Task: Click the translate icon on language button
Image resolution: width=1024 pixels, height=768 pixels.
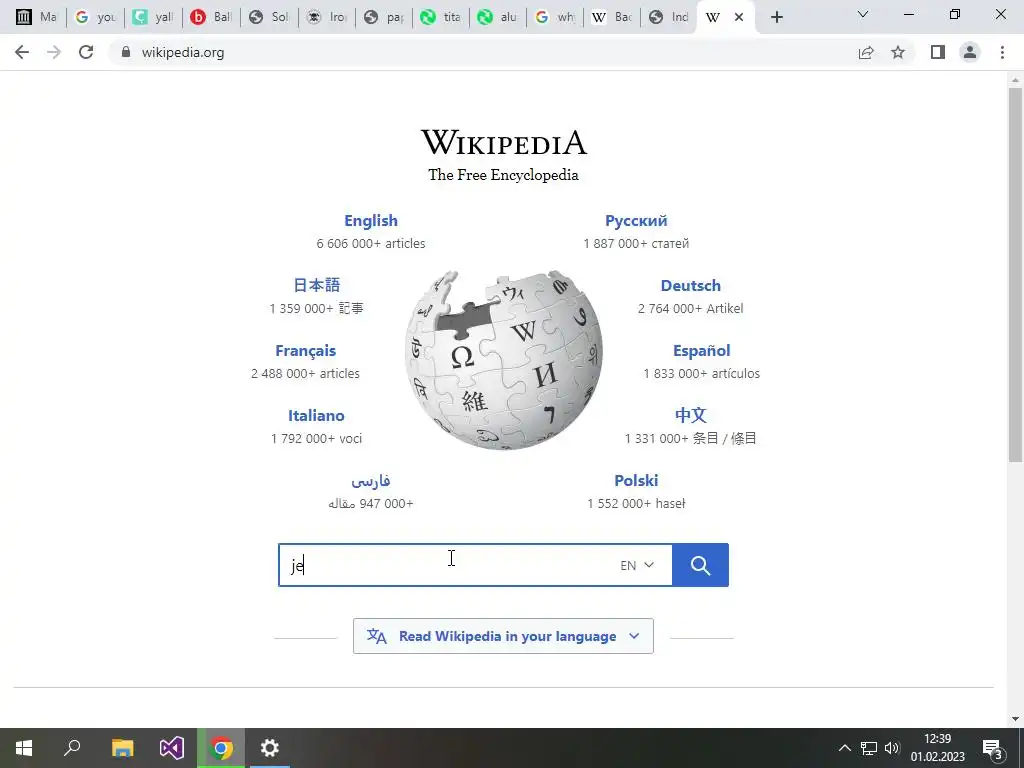Action: 376,636
